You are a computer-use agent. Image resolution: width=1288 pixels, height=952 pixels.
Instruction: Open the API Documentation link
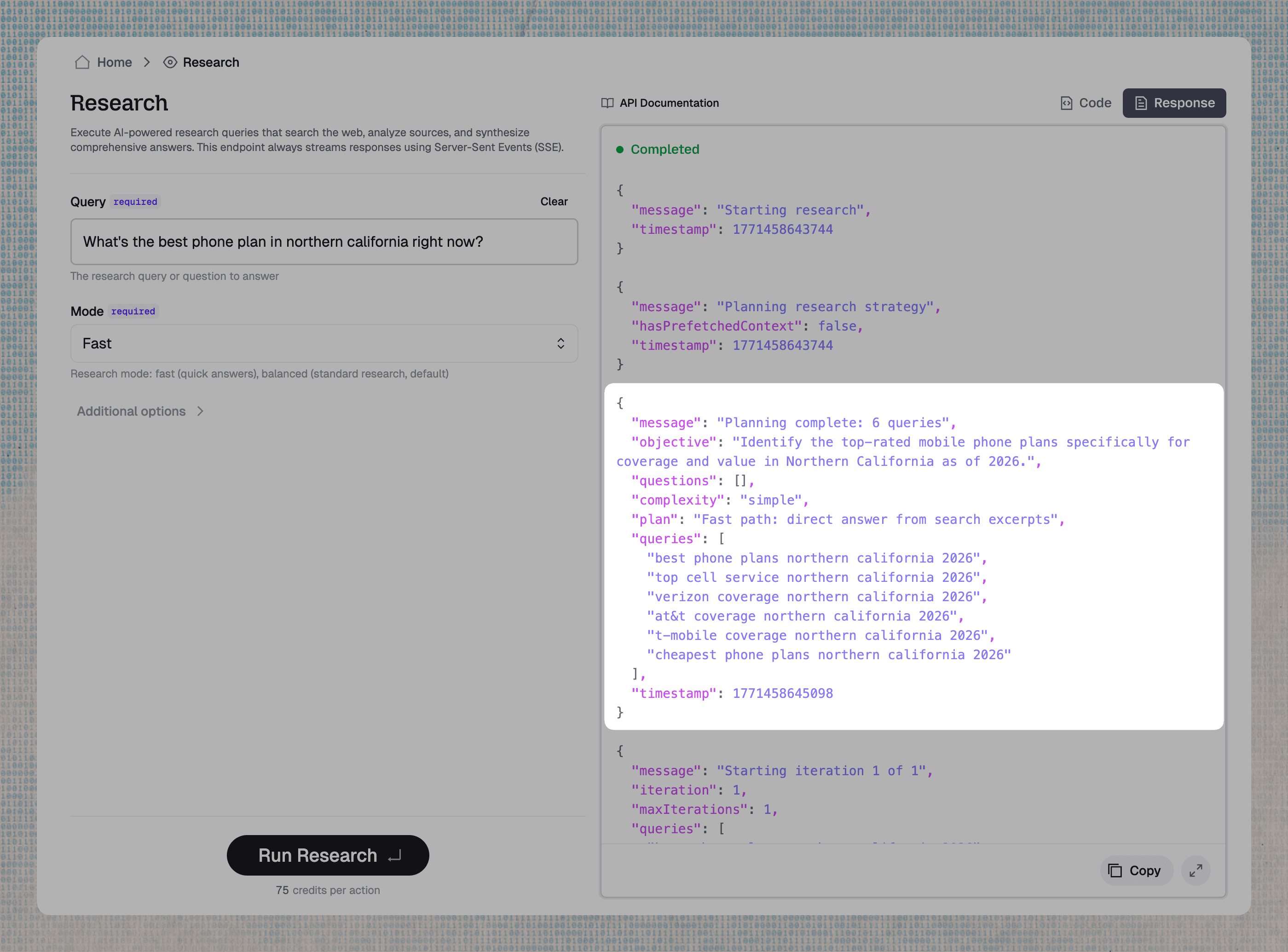click(670, 103)
